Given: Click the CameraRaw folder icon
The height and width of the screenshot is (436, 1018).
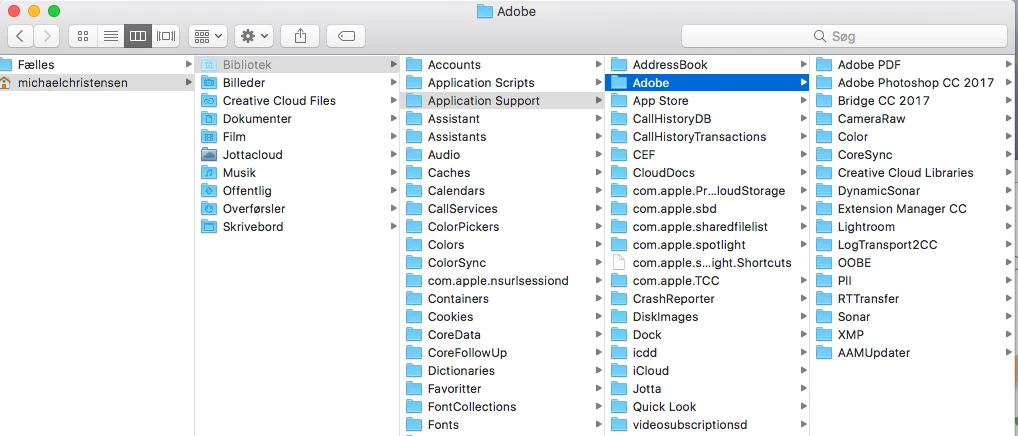Looking at the screenshot, I should pos(824,119).
